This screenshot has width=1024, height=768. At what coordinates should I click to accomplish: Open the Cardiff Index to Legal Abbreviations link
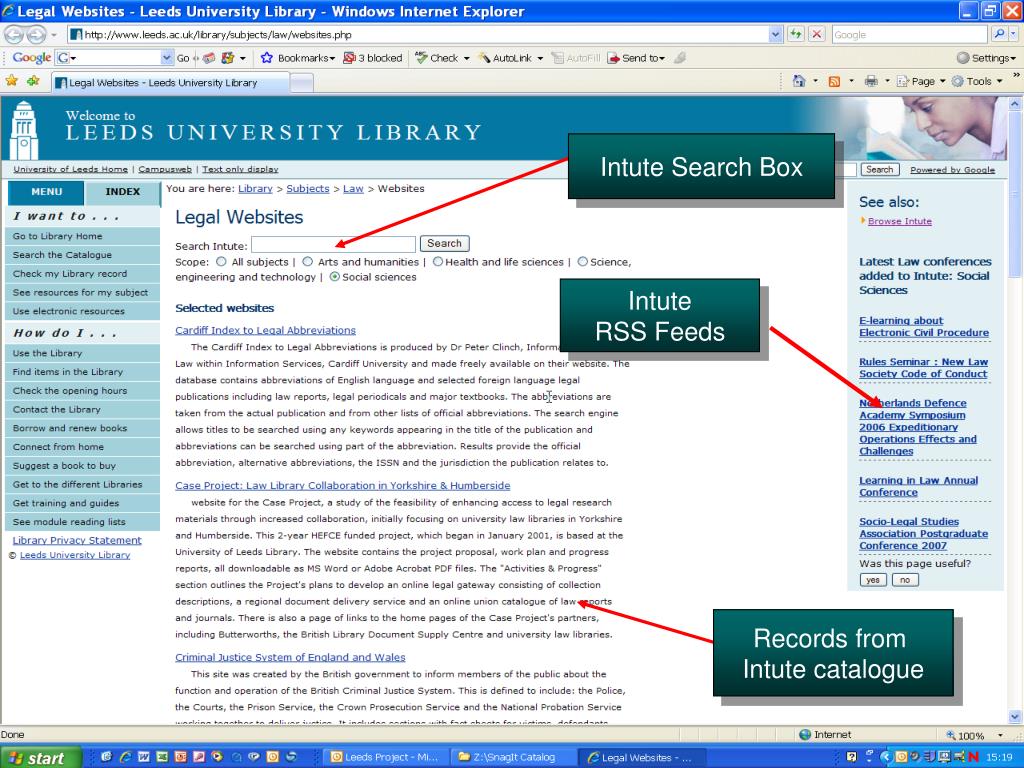click(x=265, y=330)
